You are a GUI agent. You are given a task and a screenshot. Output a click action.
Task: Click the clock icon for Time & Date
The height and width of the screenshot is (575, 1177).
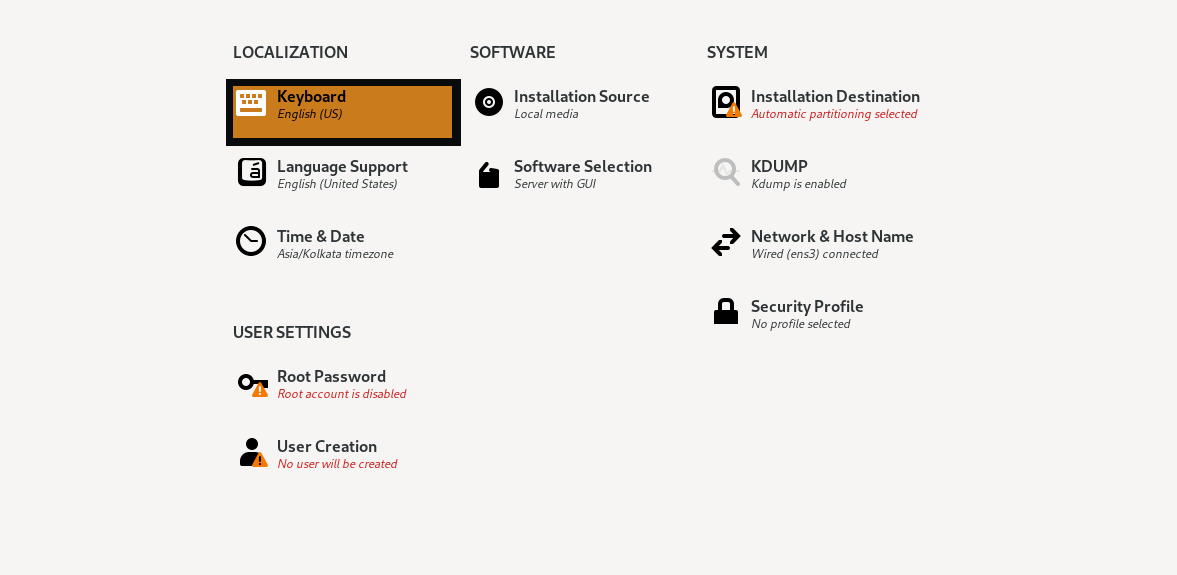coord(251,241)
